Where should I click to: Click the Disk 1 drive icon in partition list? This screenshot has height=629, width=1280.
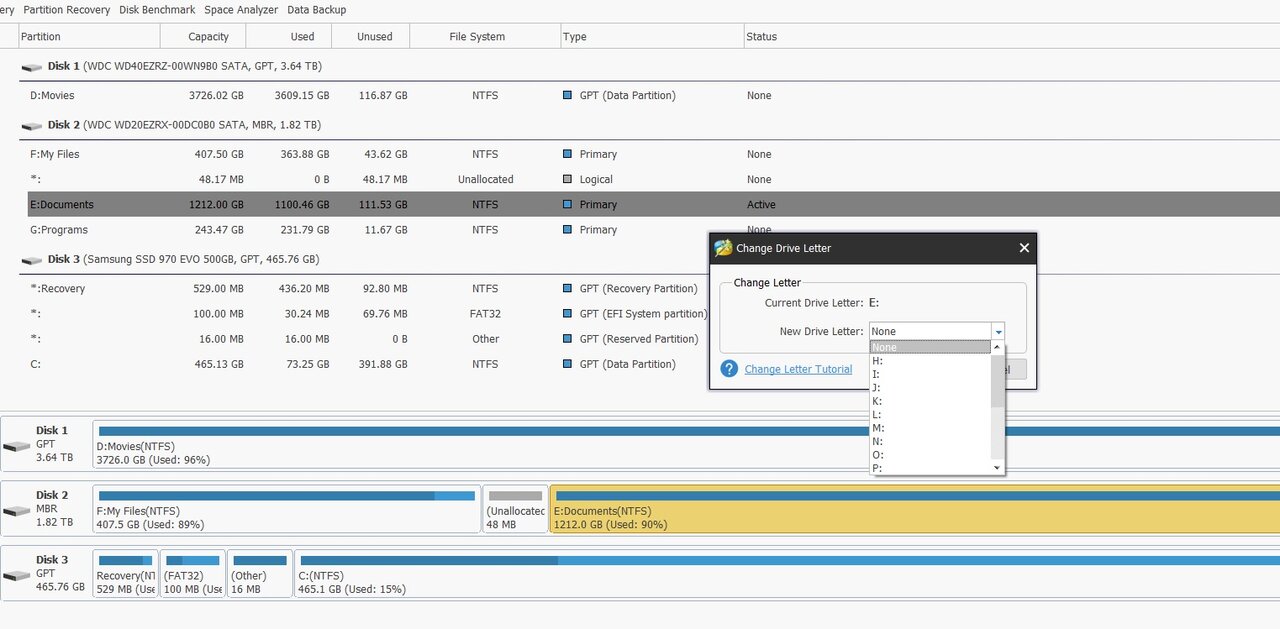32,67
